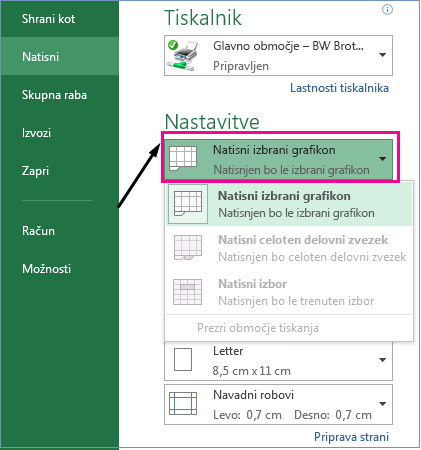The width and height of the screenshot is (421, 450).
Task: Click the 8,5 cm x 11 cm paper size text
Action: point(252,371)
